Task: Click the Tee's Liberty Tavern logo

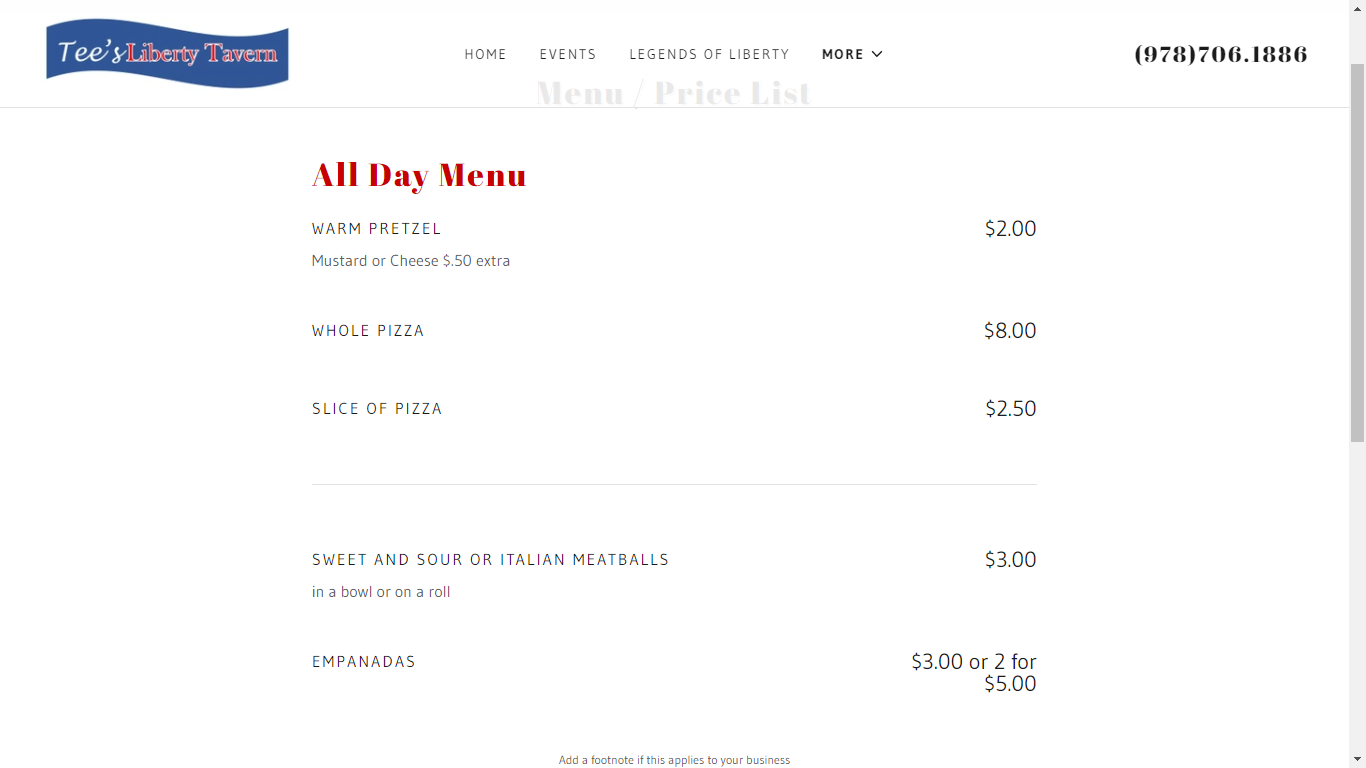Action: pyautogui.click(x=167, y=54)
